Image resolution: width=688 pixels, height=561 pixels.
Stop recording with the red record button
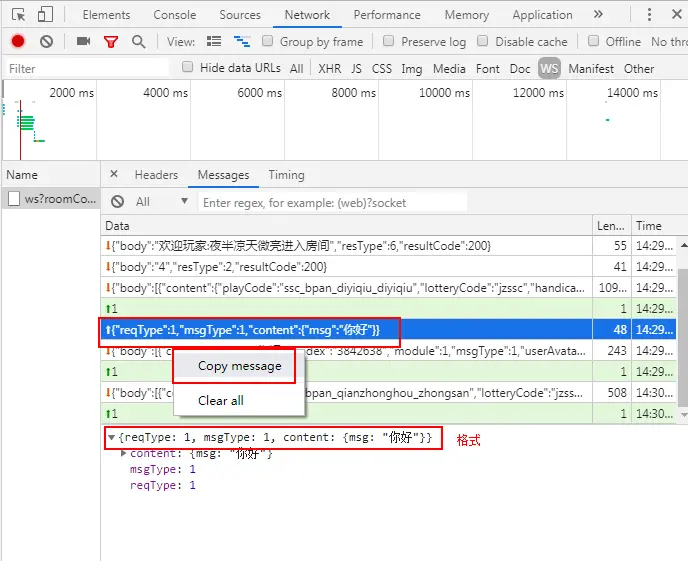(18, 41)
